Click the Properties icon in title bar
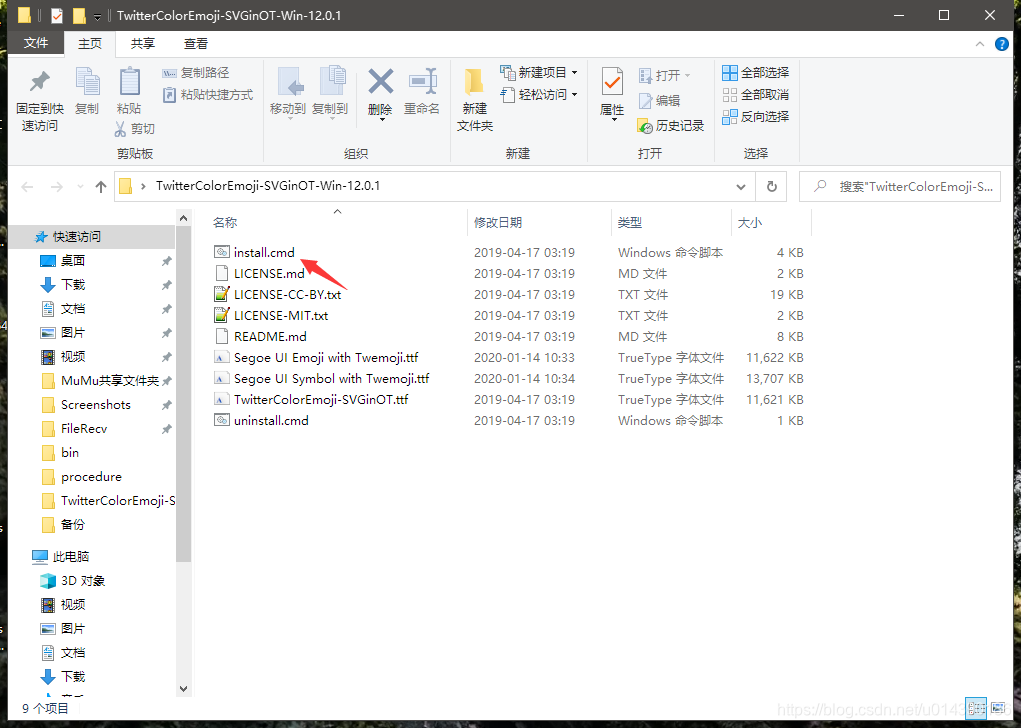The width and height of the screenshot is (1021, 728). (x=57, y=15)
